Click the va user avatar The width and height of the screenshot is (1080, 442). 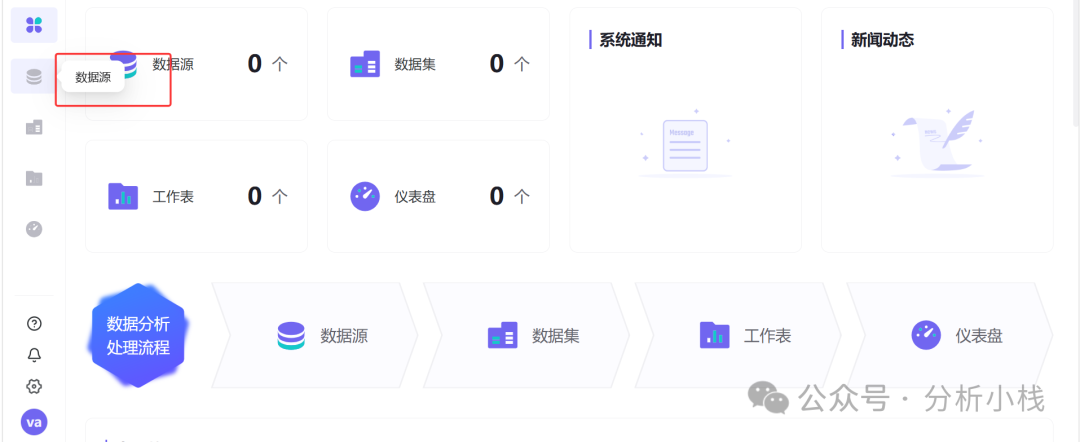click(34, 421)
